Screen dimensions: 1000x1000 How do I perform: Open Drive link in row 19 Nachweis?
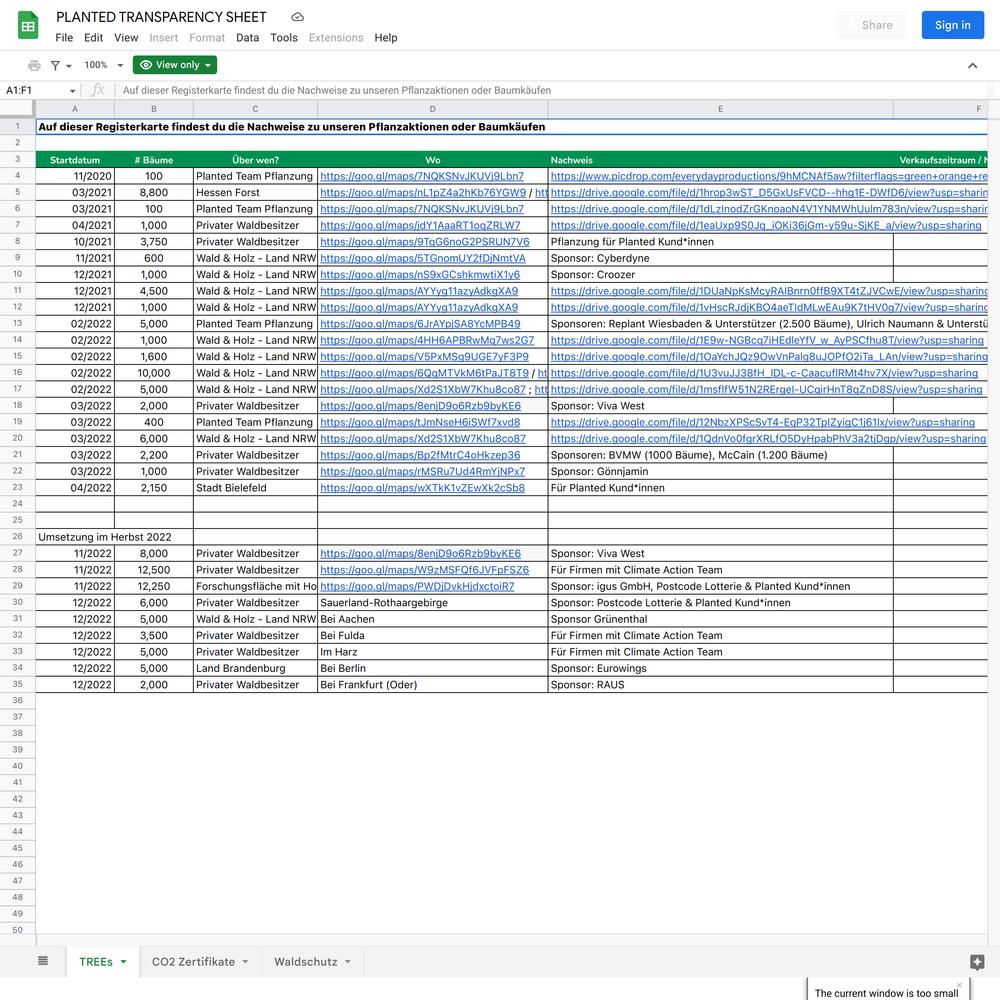pos(762,422)
